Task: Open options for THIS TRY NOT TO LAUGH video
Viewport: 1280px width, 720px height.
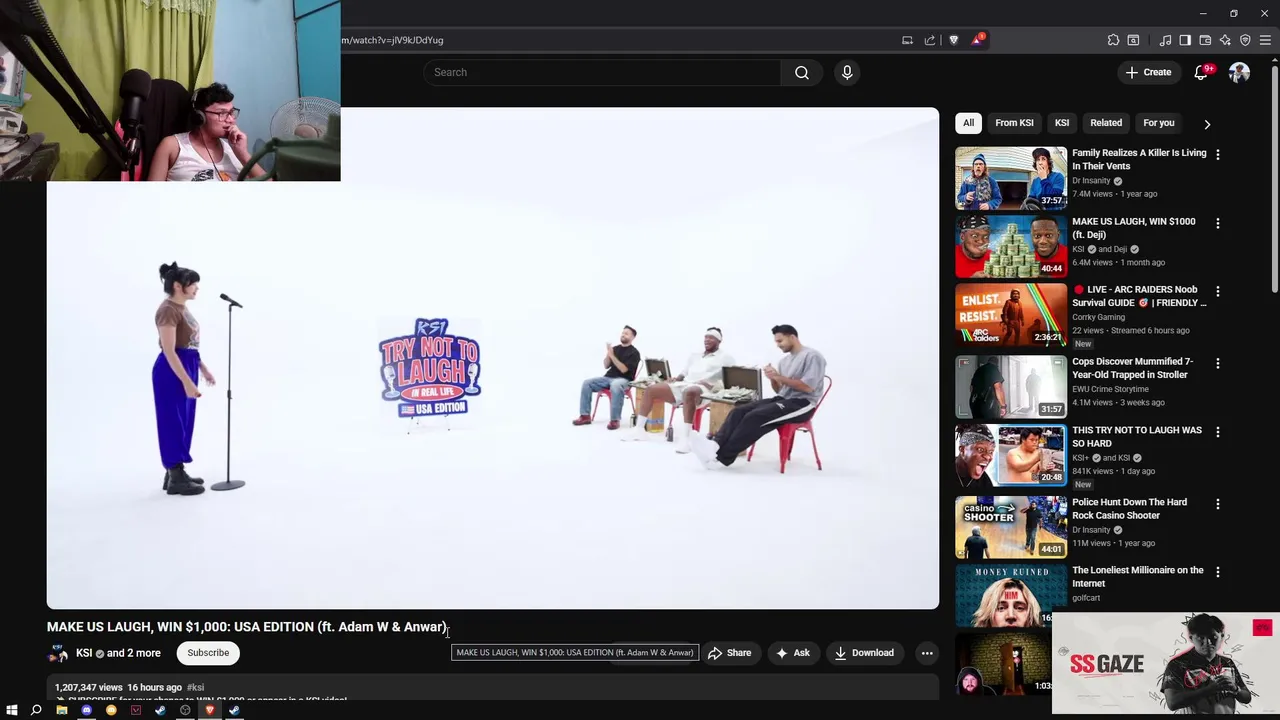Action: tap(1217, 432)
